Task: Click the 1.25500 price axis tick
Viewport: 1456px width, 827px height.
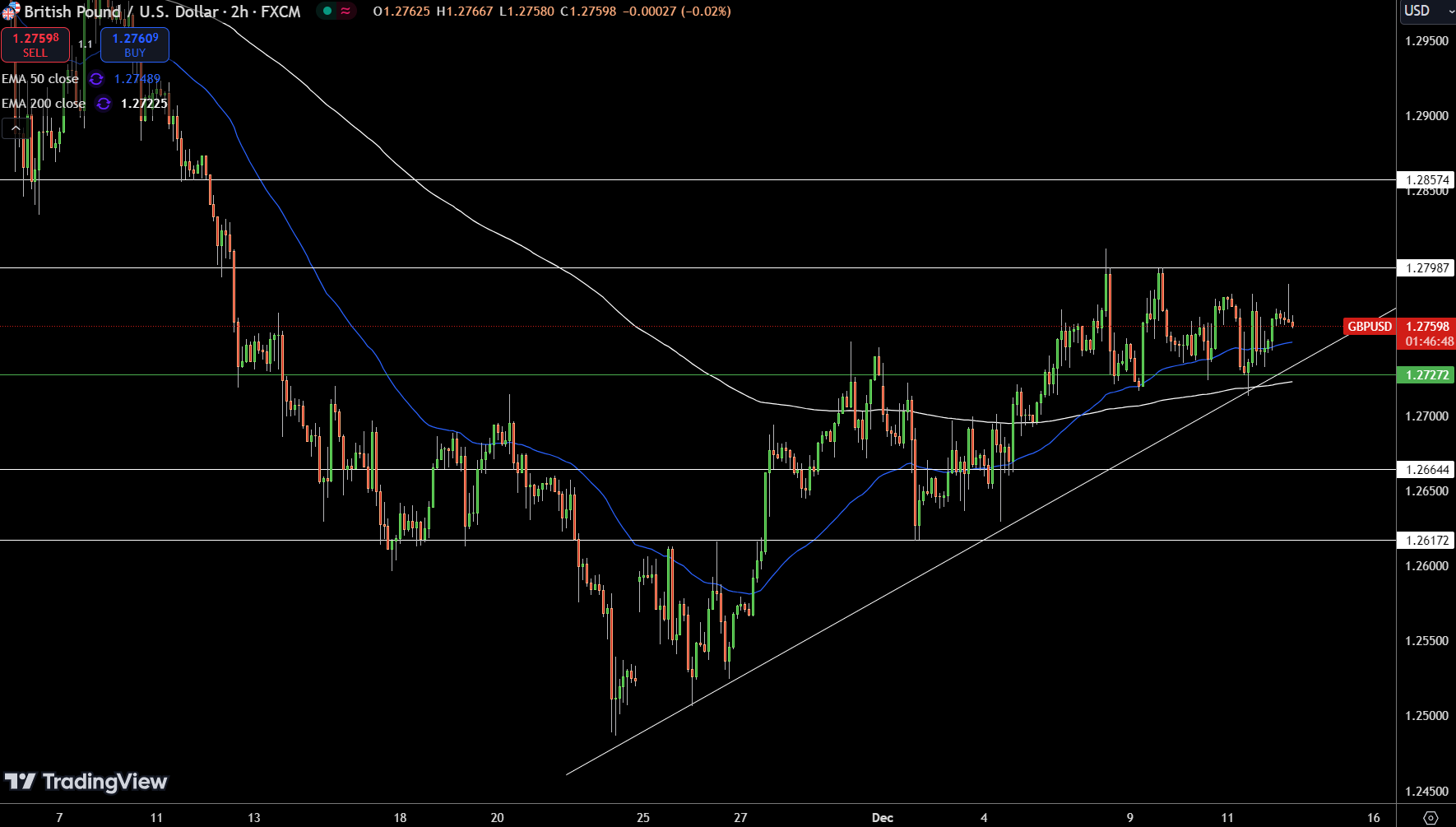Action: tap(1426, 641)
